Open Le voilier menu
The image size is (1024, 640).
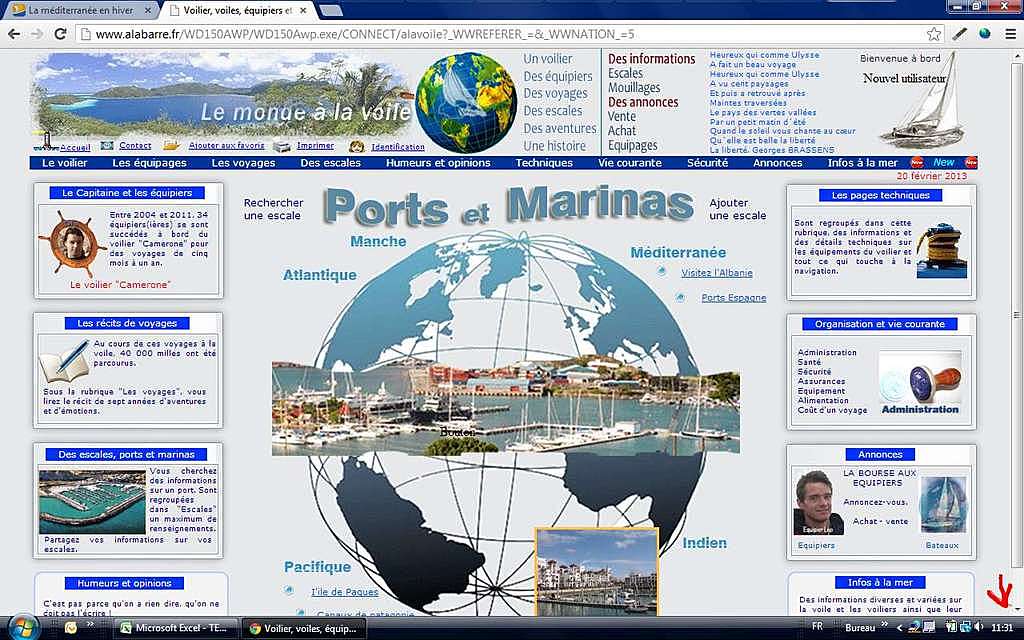(65, 163)
